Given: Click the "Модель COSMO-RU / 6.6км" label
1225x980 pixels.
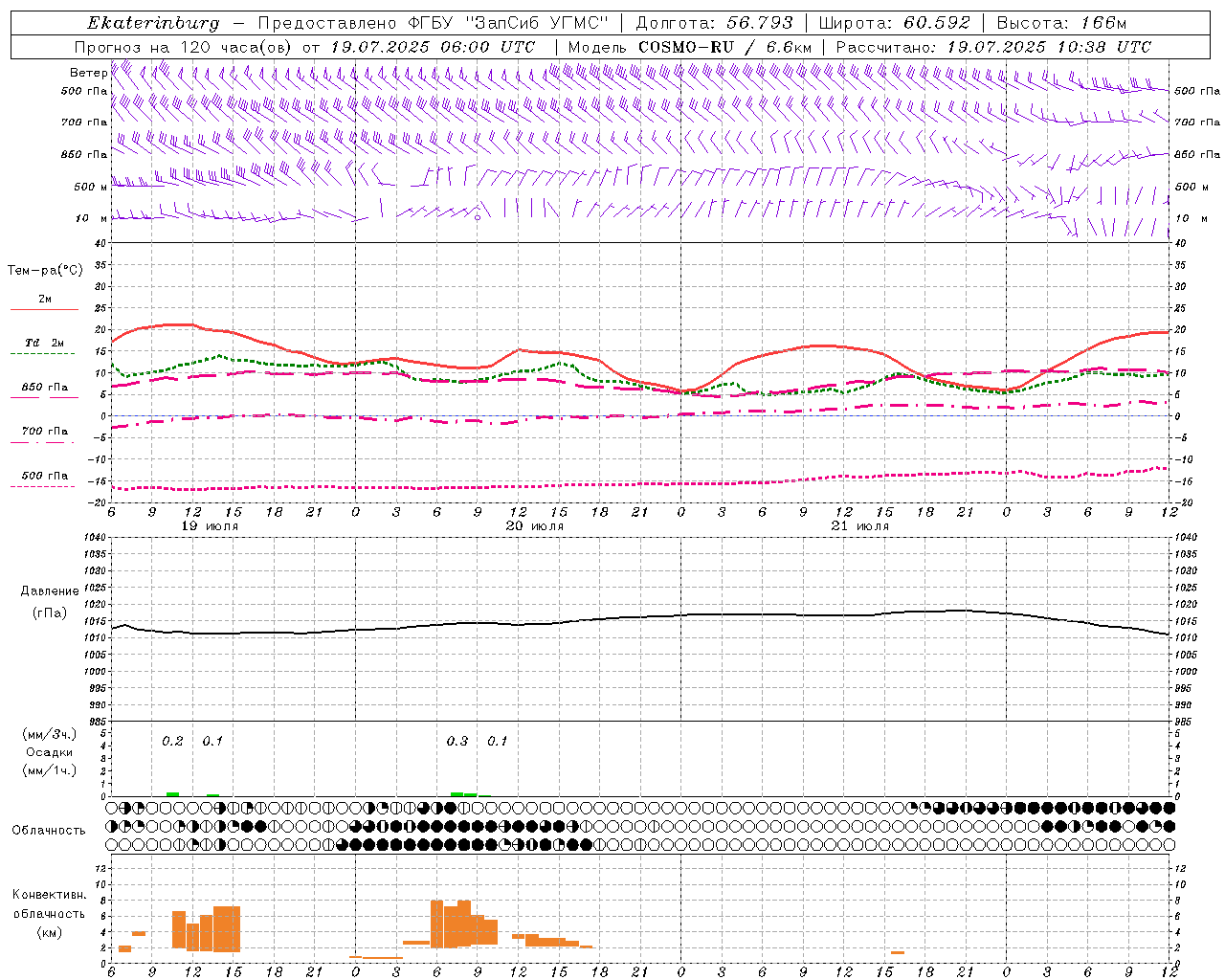Looking at the screenshot, I should [x=689, y=47].
